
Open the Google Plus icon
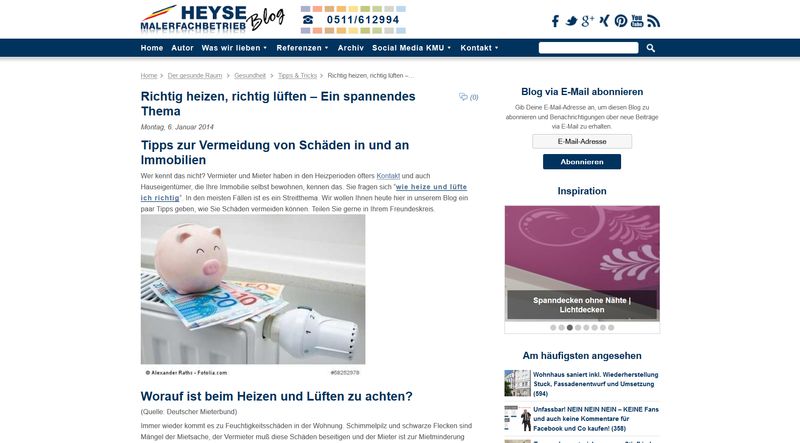click(588, 21)
